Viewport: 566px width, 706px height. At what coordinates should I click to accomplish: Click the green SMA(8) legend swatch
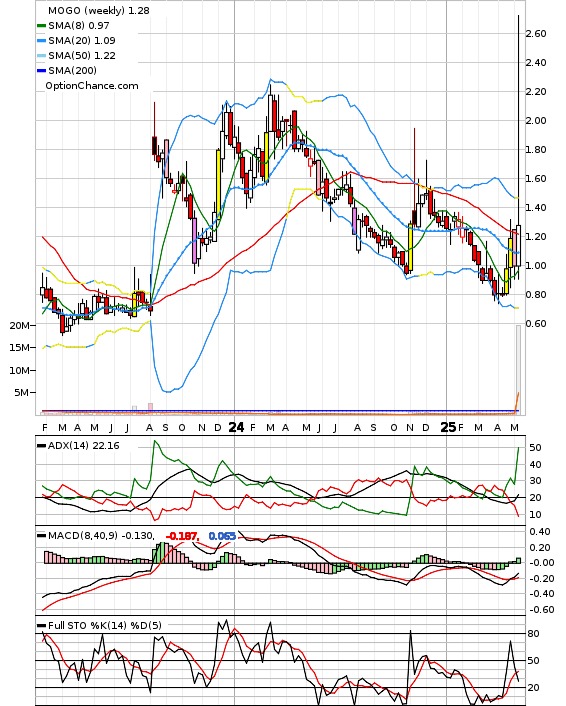41,26
